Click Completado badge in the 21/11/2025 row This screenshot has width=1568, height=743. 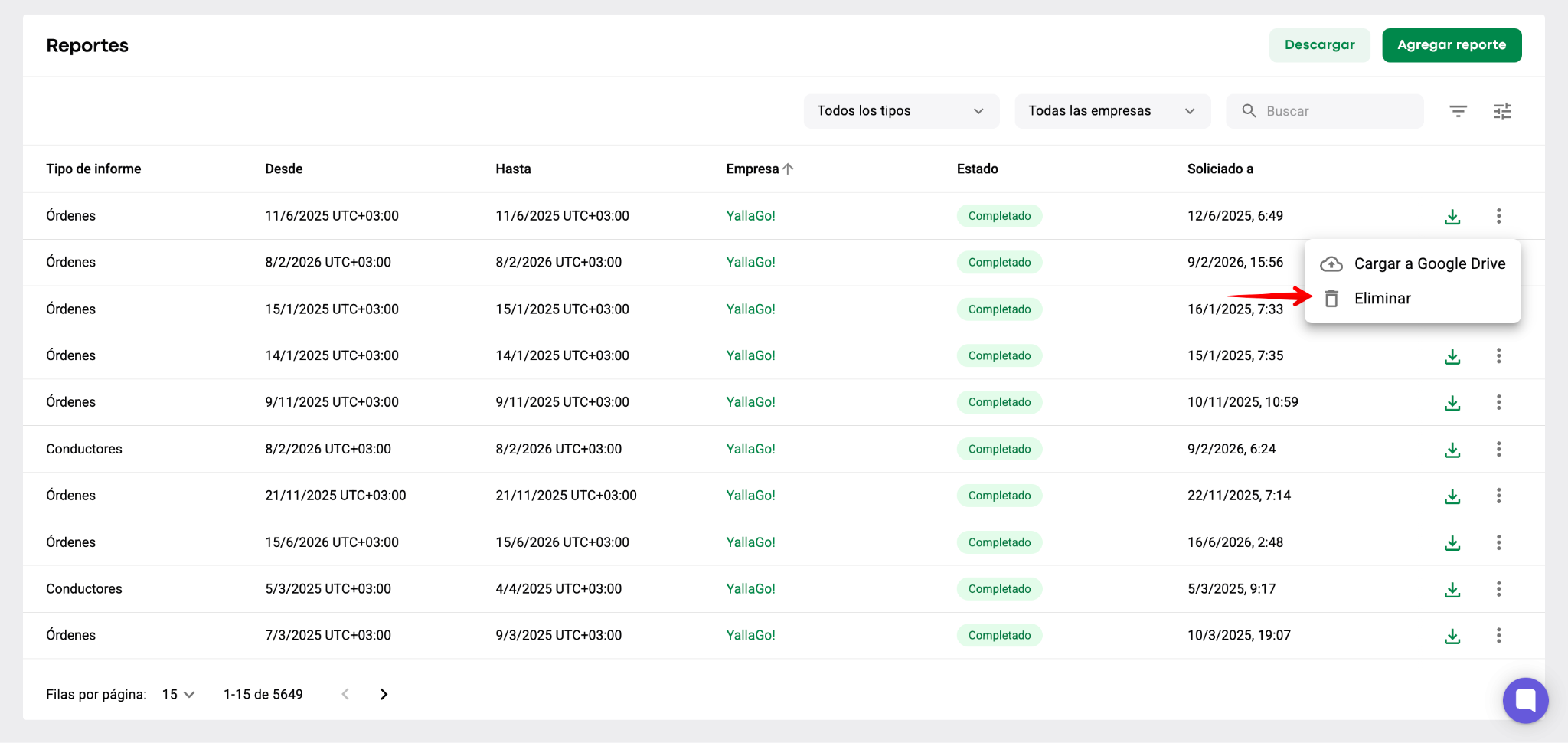point(999,496)
